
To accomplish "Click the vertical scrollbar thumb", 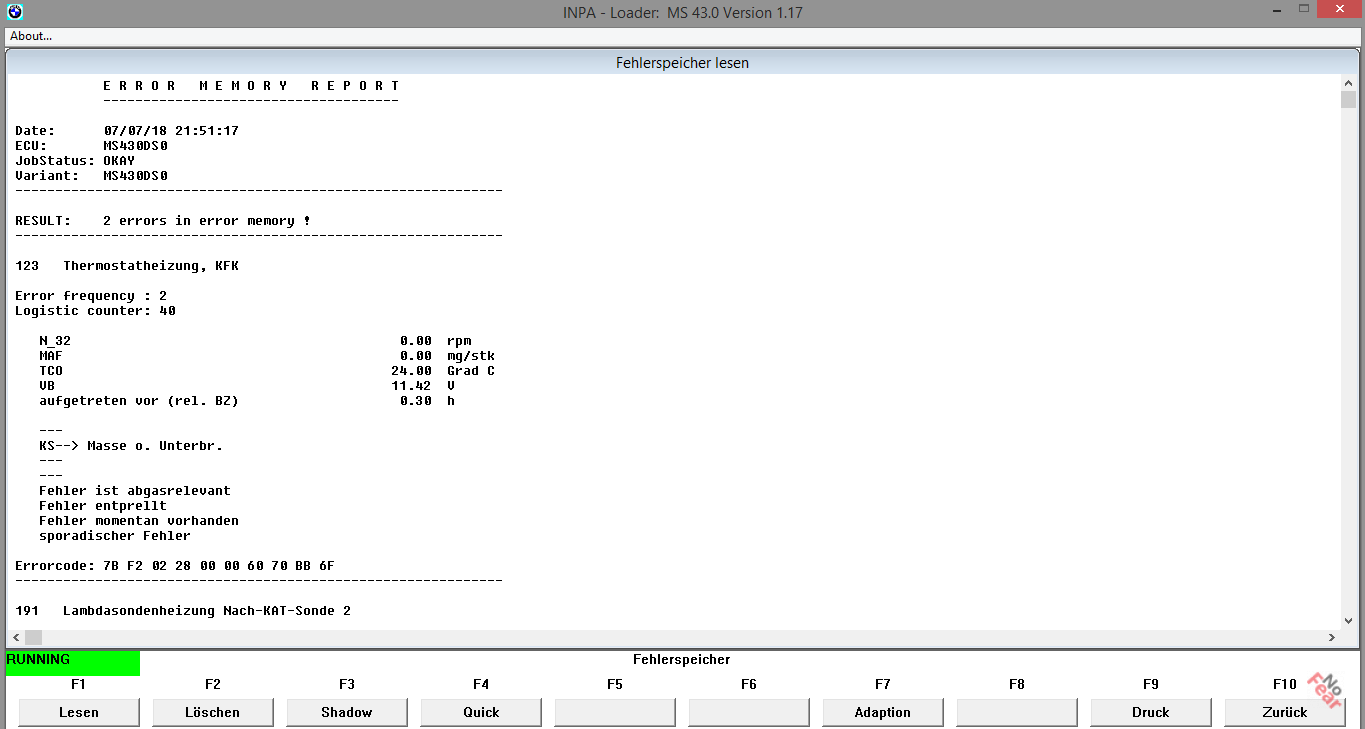I will click(x=1348, y=99).
